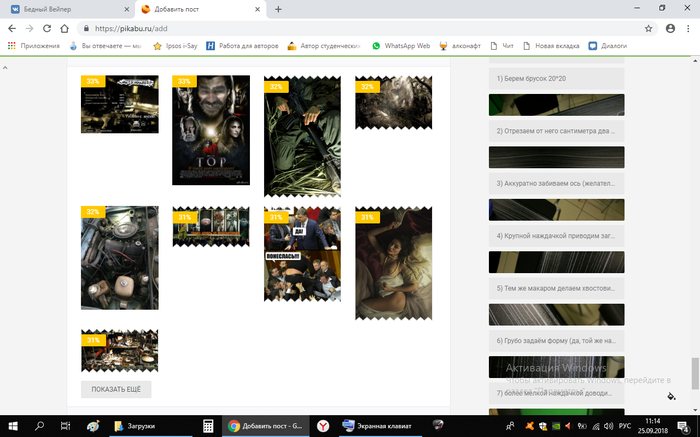
Task: Open the Вы отвечаете bookmark
Action: pos(105,46)
